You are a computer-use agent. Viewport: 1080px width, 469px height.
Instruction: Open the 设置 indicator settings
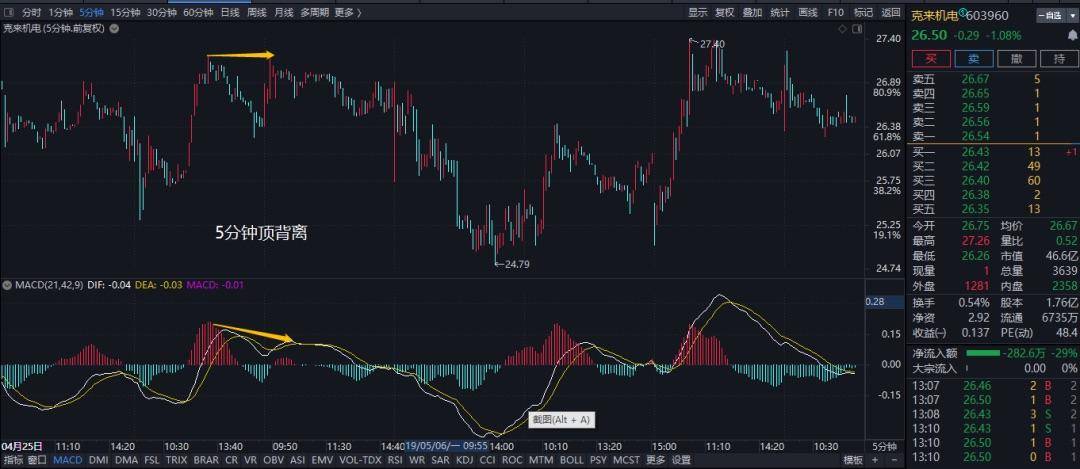681,460
